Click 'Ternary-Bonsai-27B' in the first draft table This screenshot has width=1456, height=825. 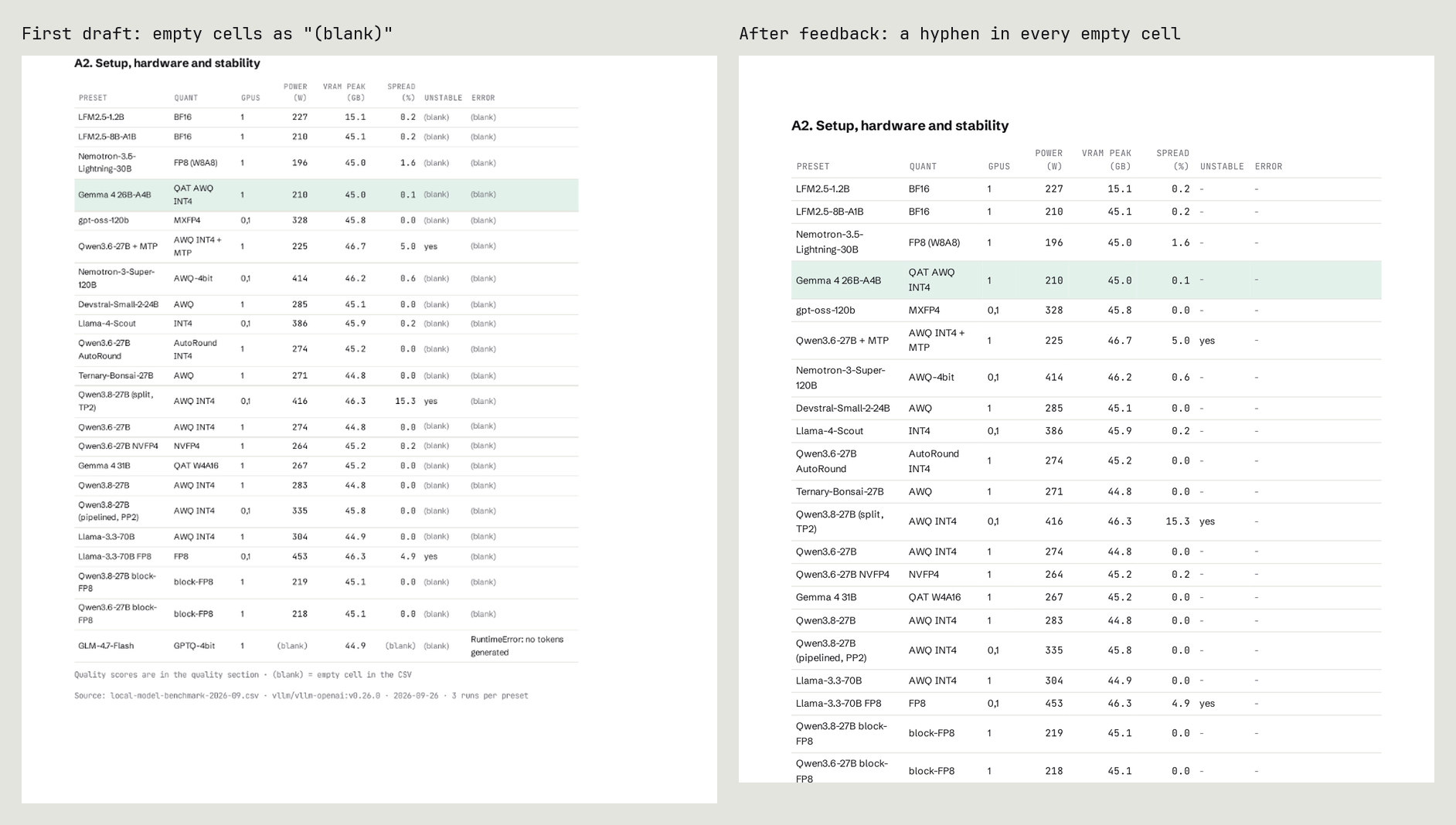[116, 376]
